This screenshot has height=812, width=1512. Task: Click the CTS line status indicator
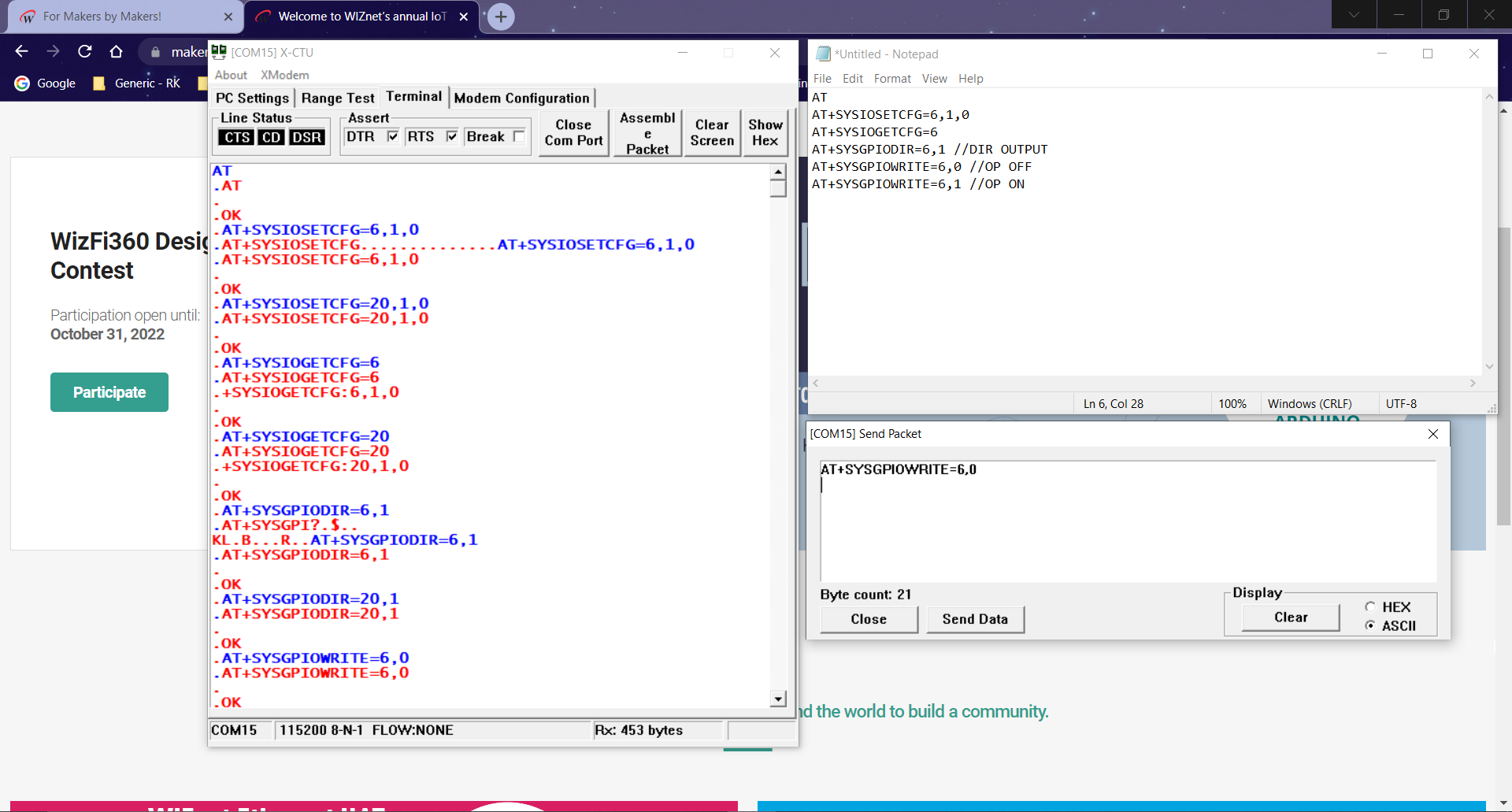click(236, 138)
